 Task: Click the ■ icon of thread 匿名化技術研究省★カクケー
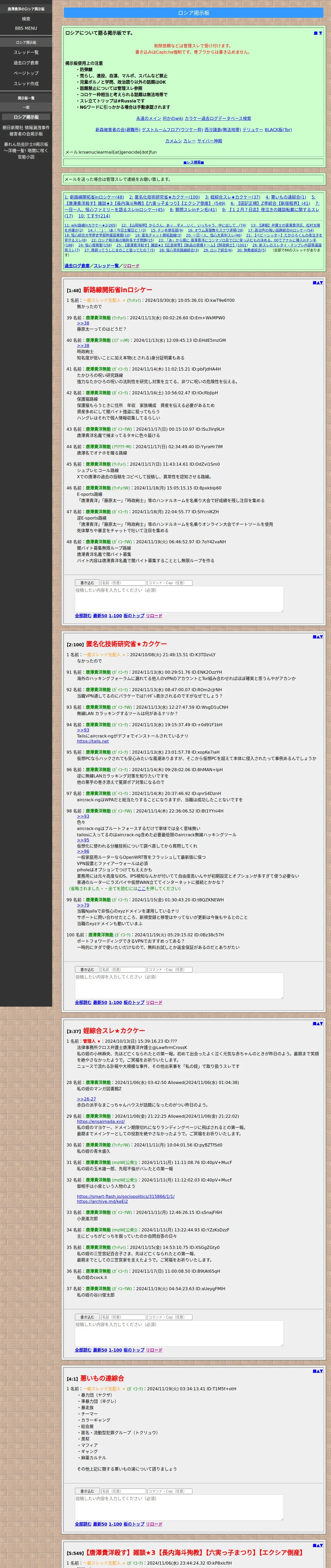point(314,637)
